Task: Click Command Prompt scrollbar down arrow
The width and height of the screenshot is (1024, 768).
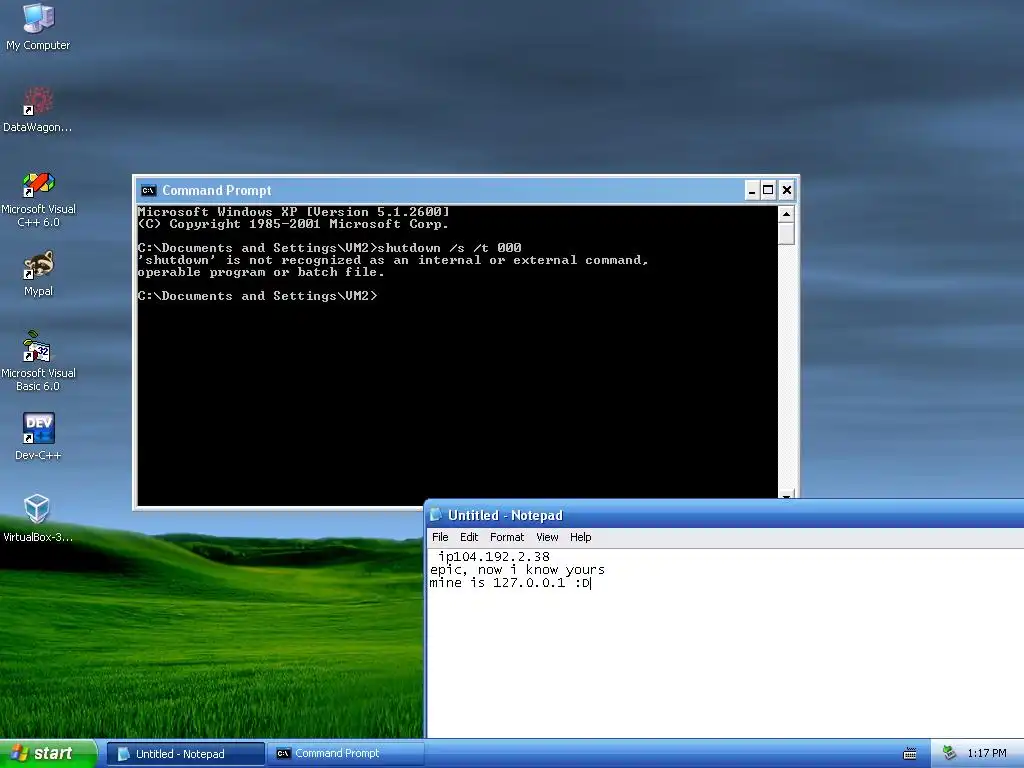Action: 786,496
